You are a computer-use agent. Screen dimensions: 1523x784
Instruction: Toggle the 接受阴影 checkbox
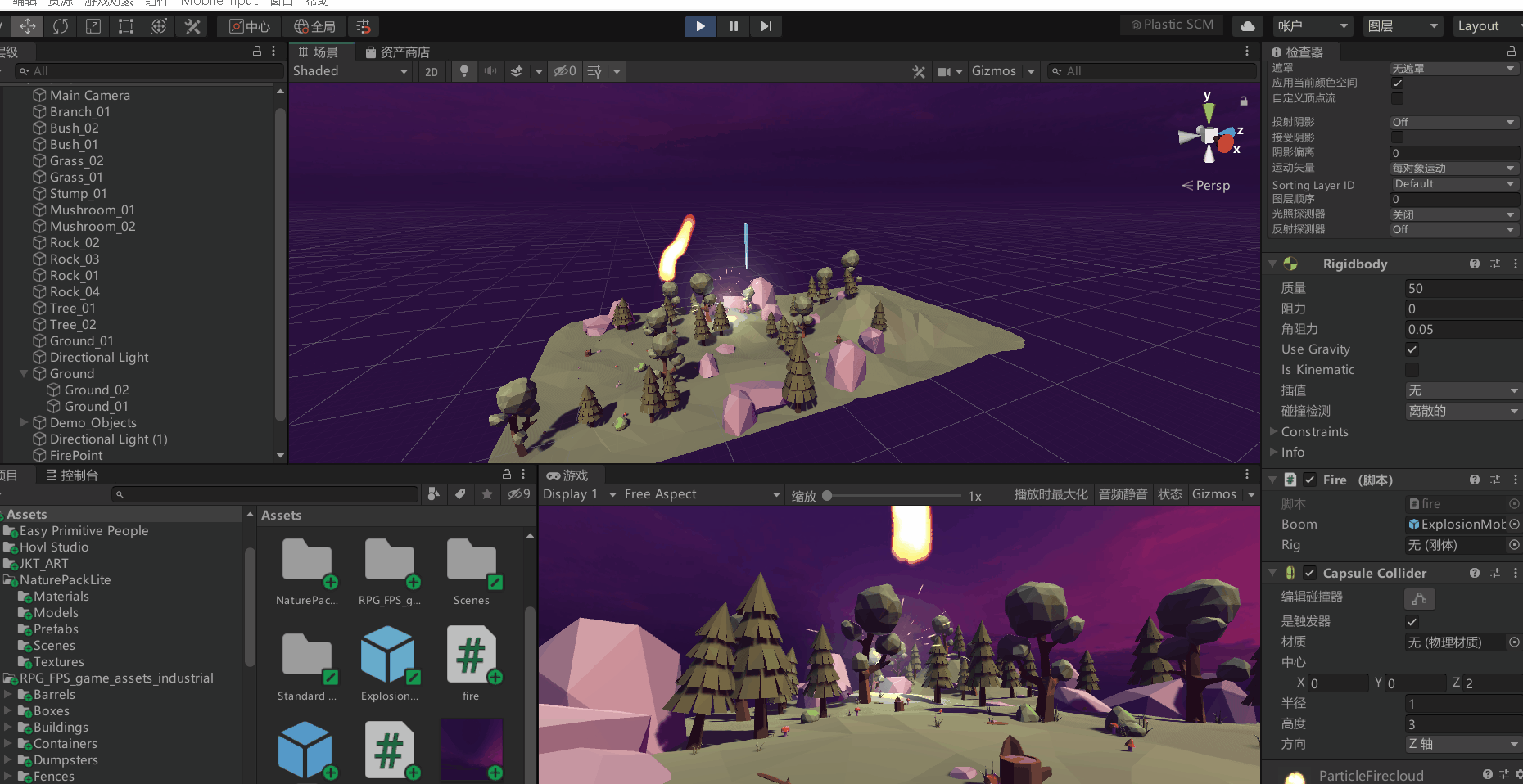[x=1398, y=137]
